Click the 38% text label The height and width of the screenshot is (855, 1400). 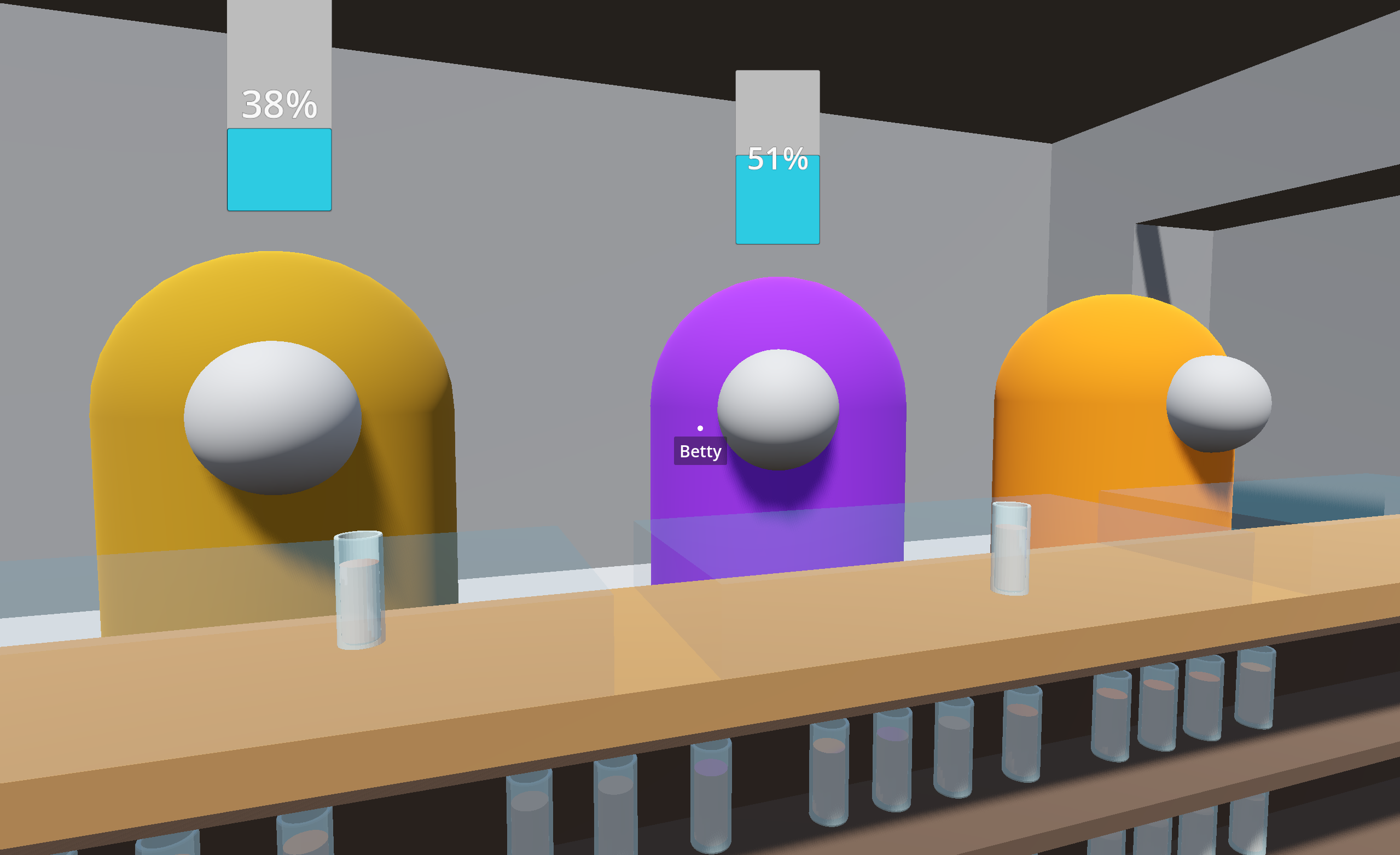click(x=279, y=104)
